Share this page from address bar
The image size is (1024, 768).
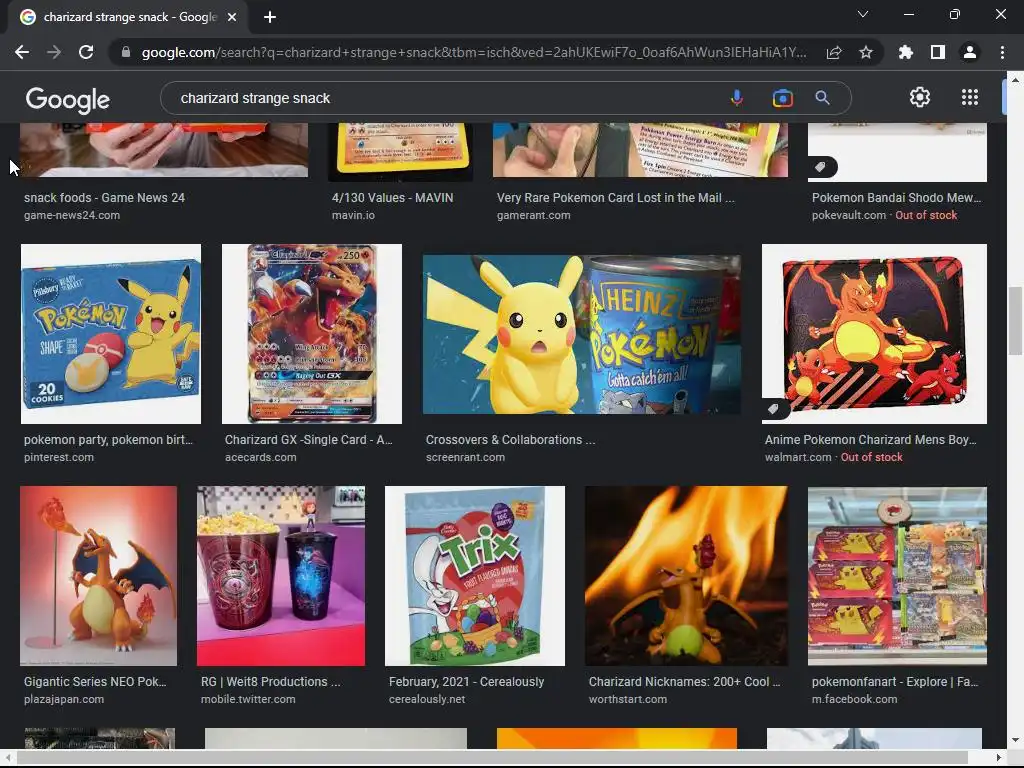pos(834,52)
